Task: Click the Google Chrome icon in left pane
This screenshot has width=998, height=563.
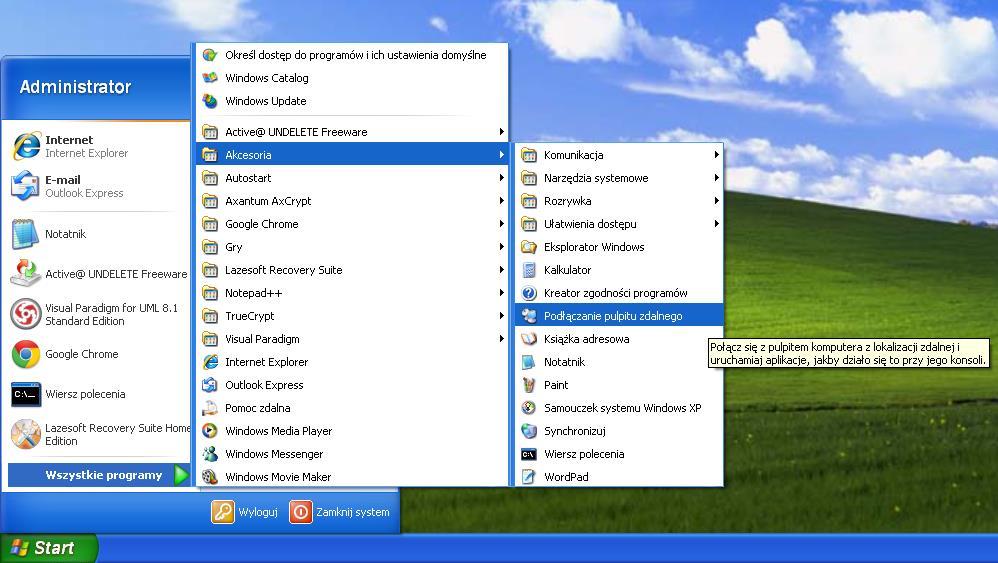Action: [x=26, y=354]
